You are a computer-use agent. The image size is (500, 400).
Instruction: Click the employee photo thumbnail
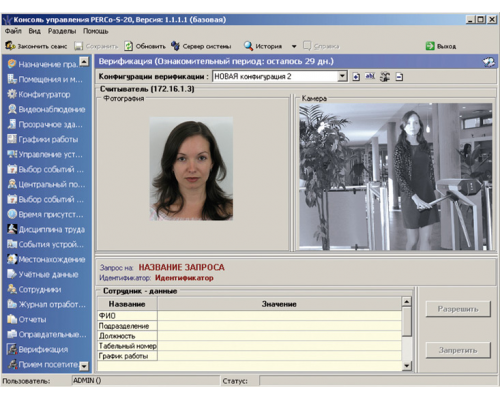(191, 168)
